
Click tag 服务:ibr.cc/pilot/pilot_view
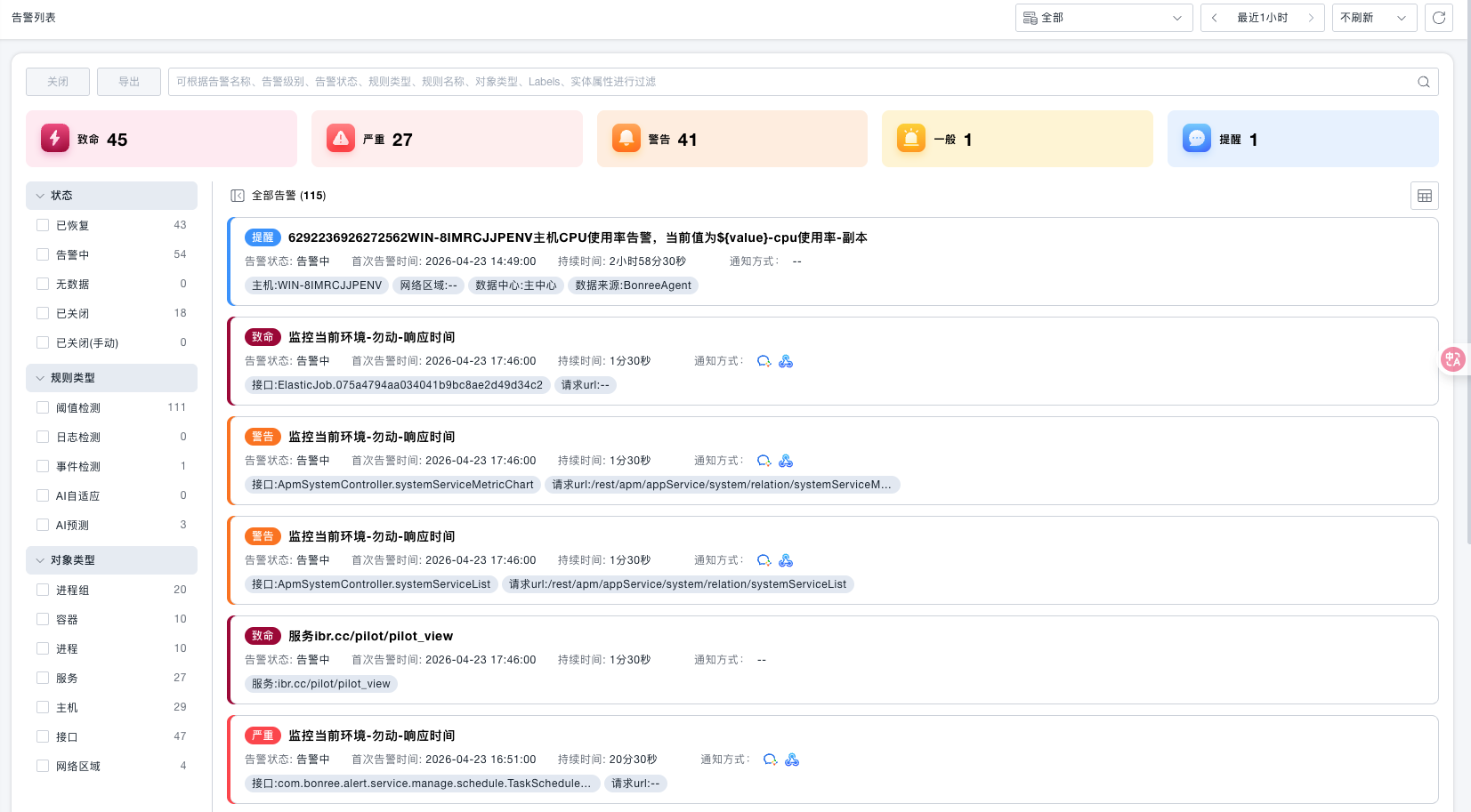(321, 684)
